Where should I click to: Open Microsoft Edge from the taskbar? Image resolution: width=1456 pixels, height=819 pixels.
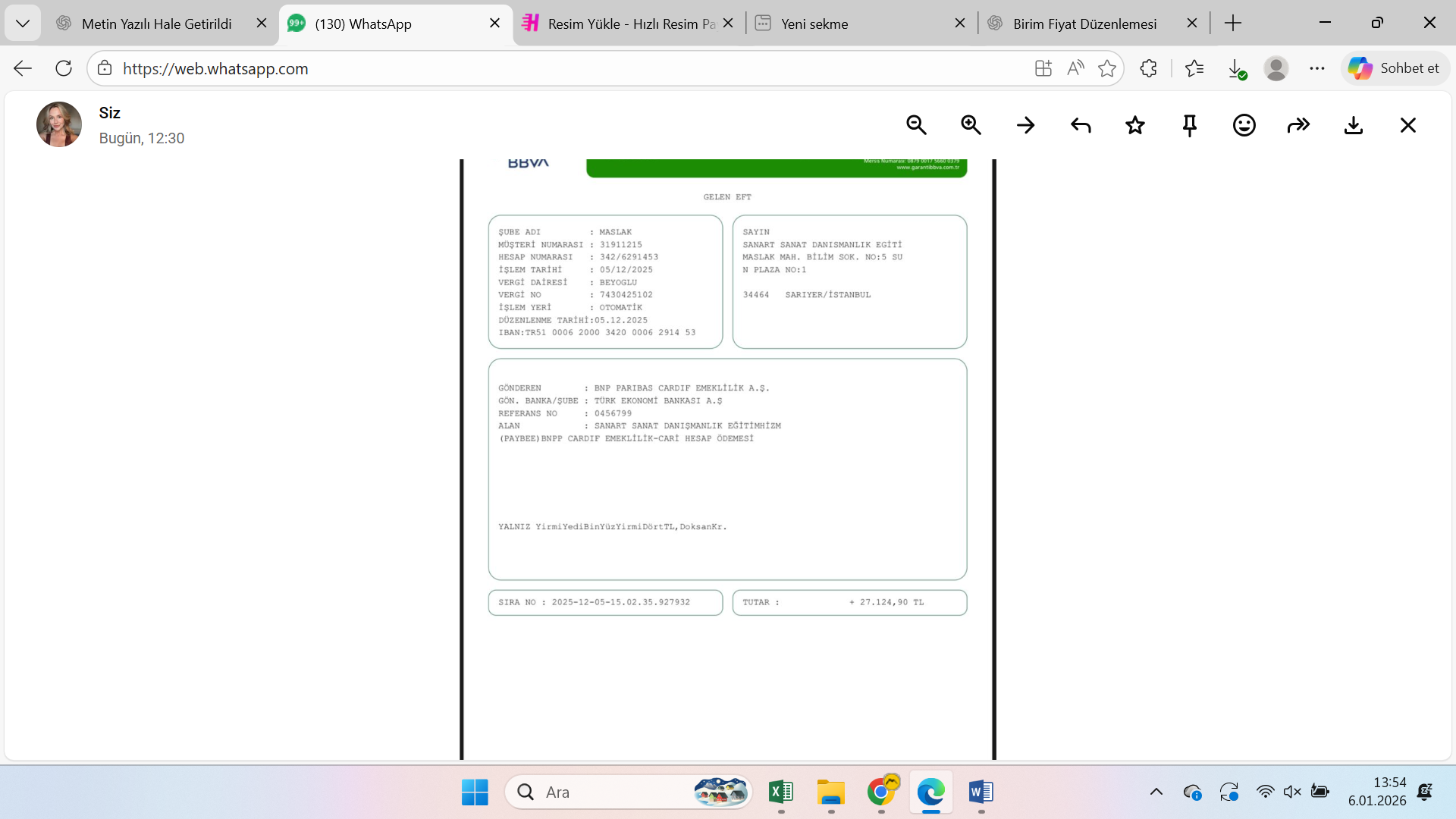coord(931,792)
